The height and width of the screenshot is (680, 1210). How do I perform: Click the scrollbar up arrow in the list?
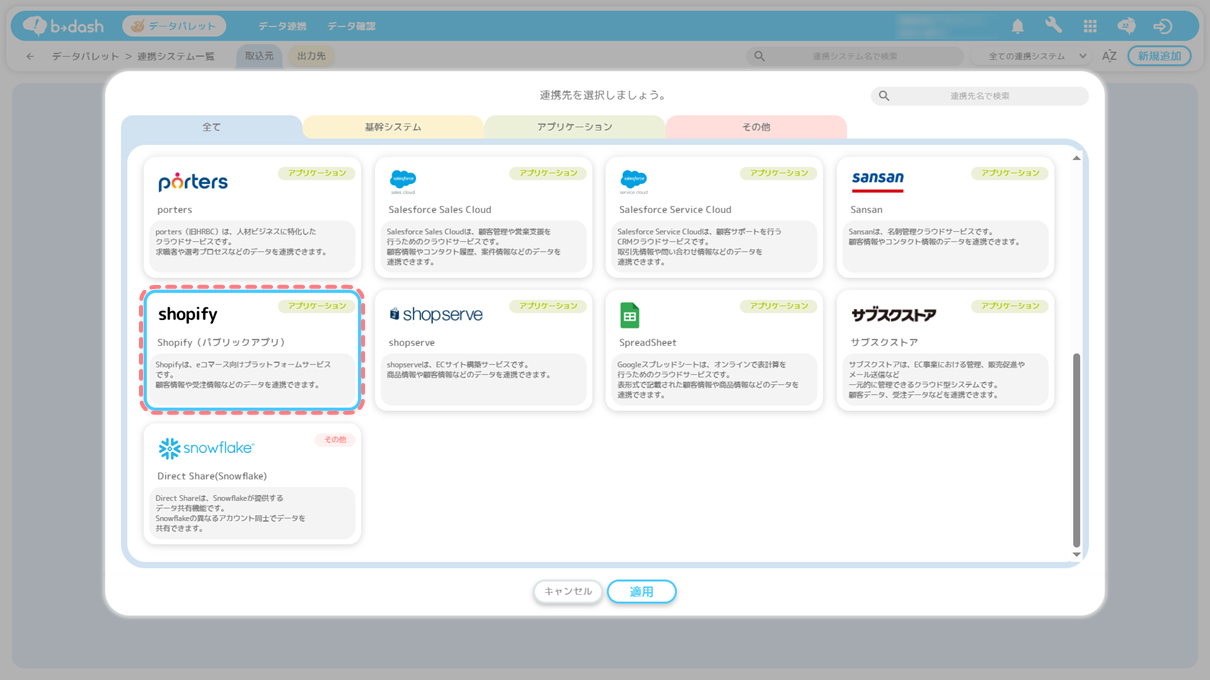[x=1076, y=158]
